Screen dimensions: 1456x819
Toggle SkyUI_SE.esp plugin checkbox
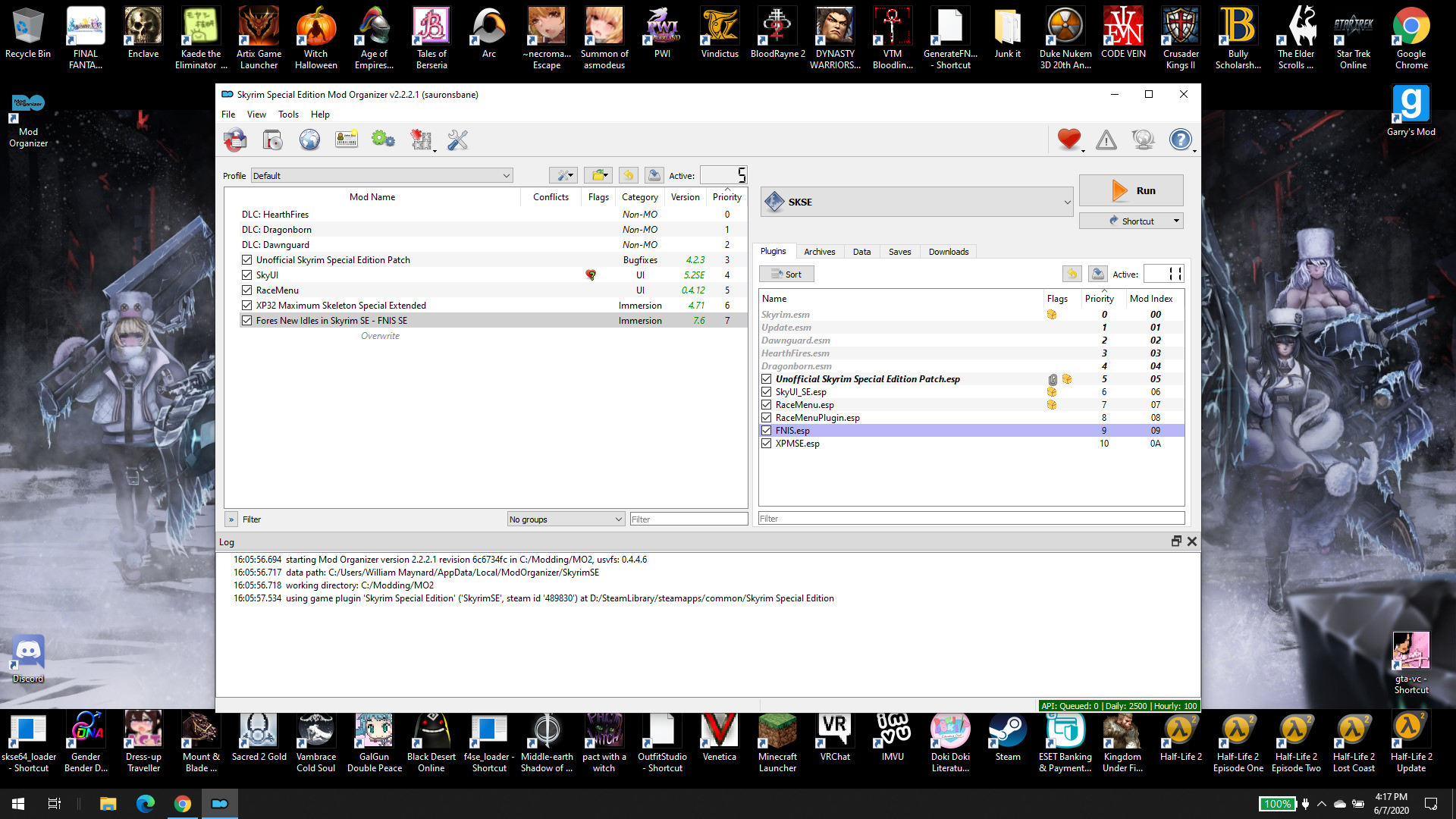(767, 392)
